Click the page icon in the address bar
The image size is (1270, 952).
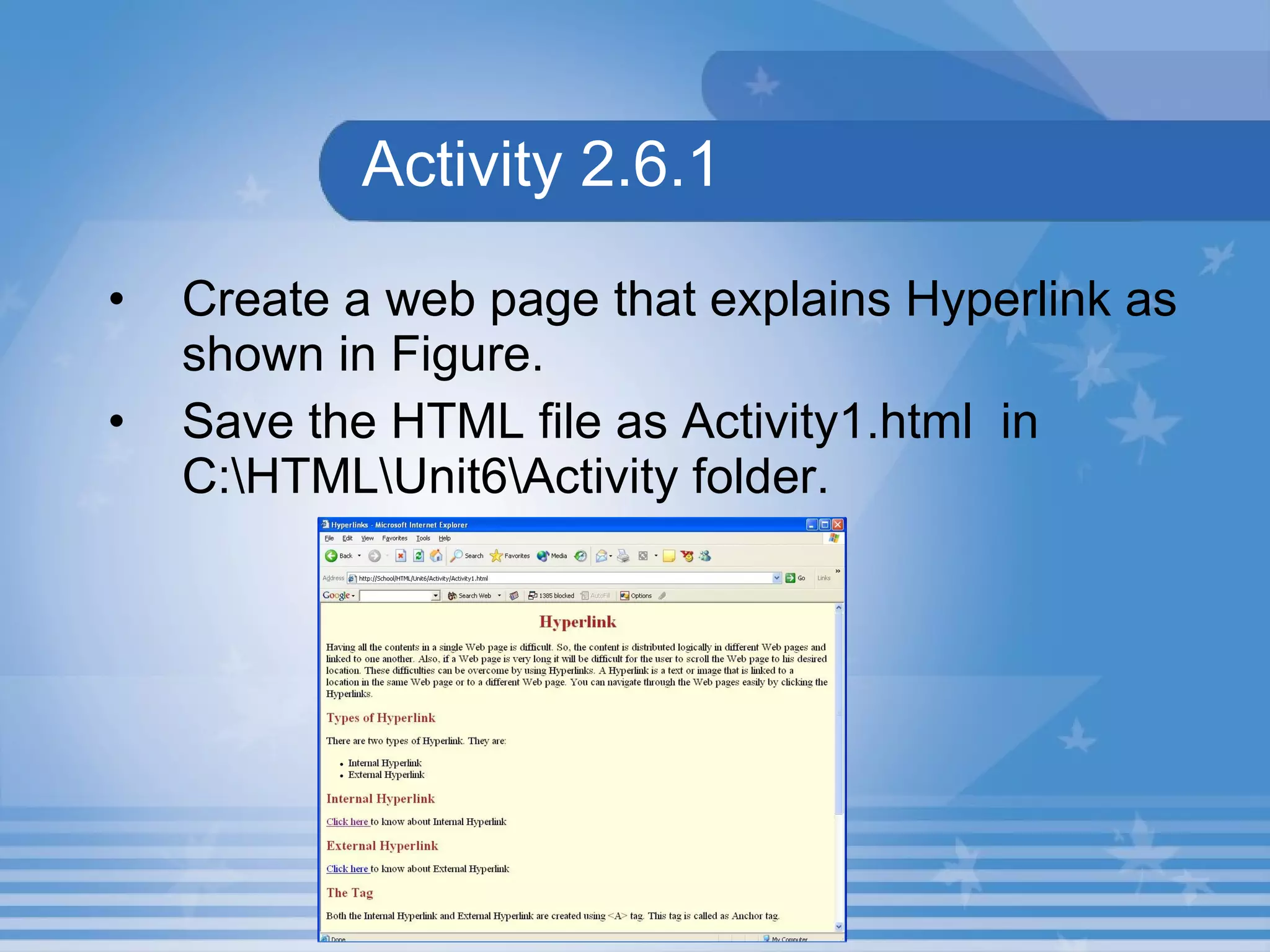pos(352,578)
